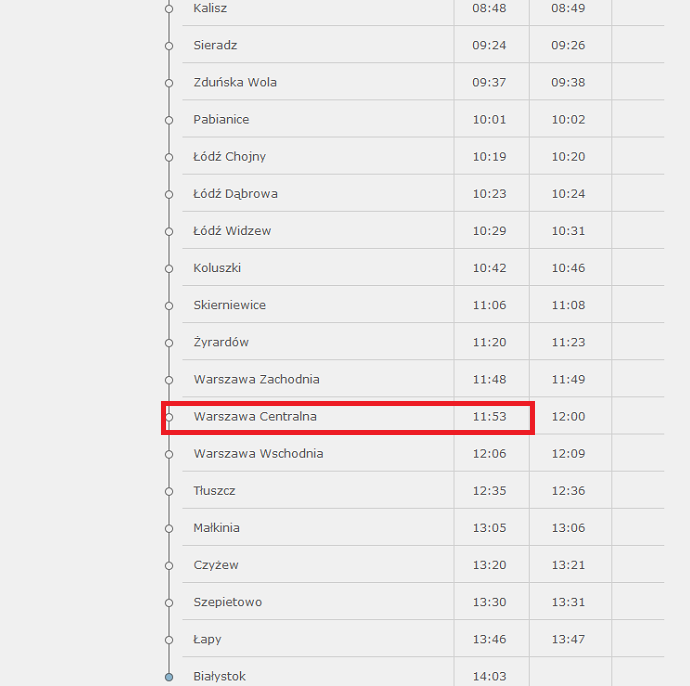Open the Łódź Dąbrowa station link
This screenshot has width=690, height=686.
235,194
